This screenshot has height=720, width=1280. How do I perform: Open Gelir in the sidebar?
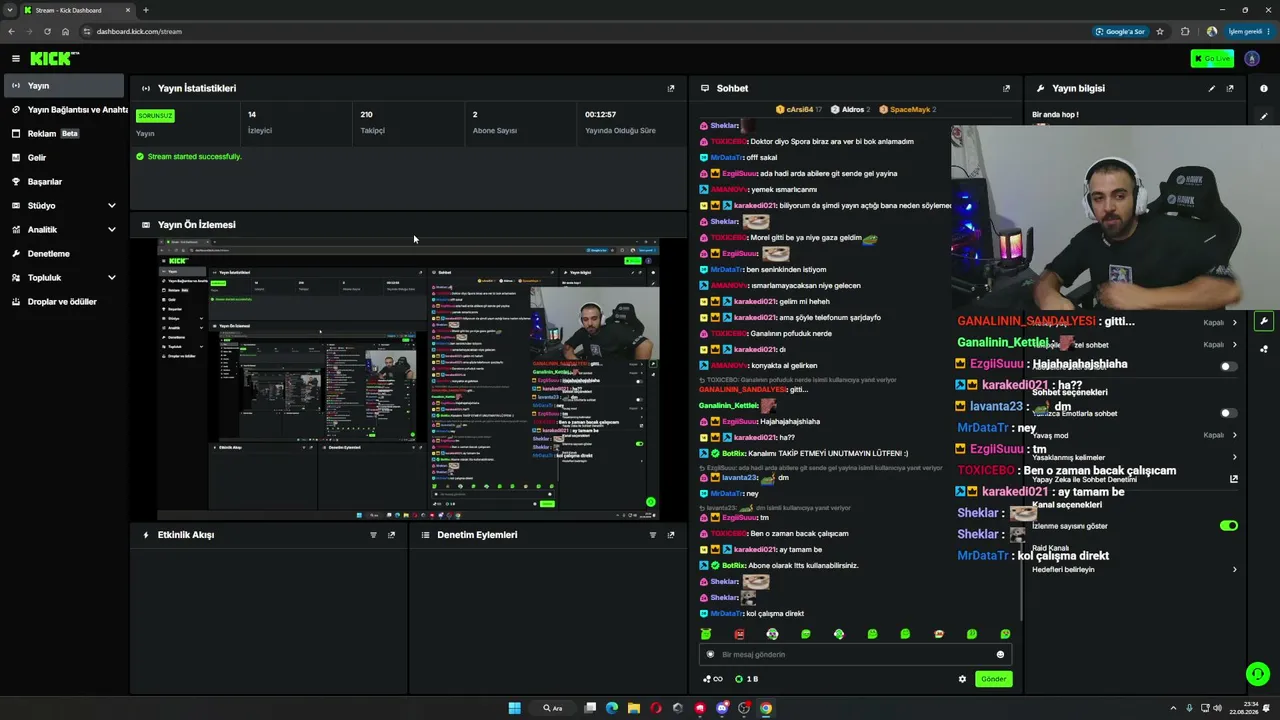[x=65, y=158]
